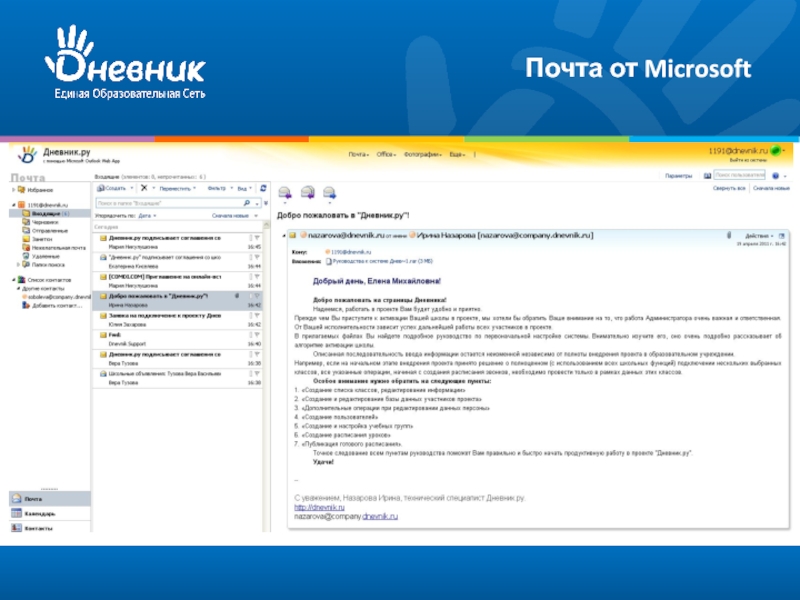Click the Reply icon above the message
This screenshot has width=800, height=600.
pos(285,193)
